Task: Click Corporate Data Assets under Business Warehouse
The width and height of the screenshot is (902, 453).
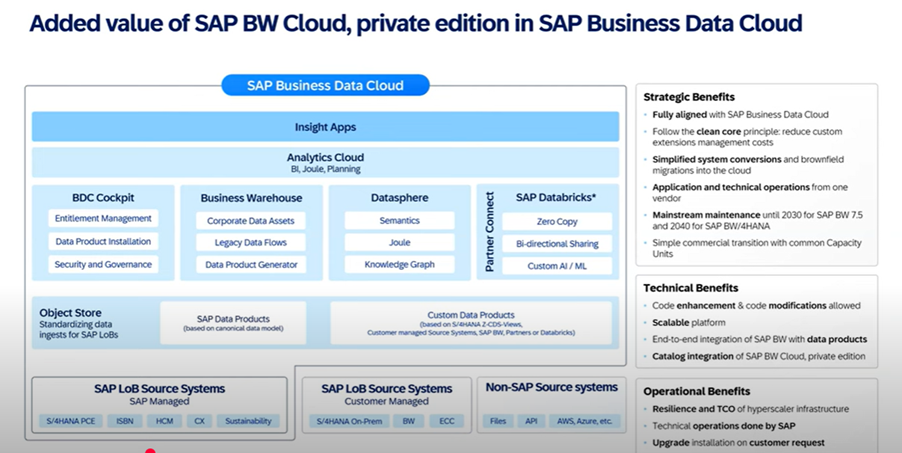Action: point(251,220)
